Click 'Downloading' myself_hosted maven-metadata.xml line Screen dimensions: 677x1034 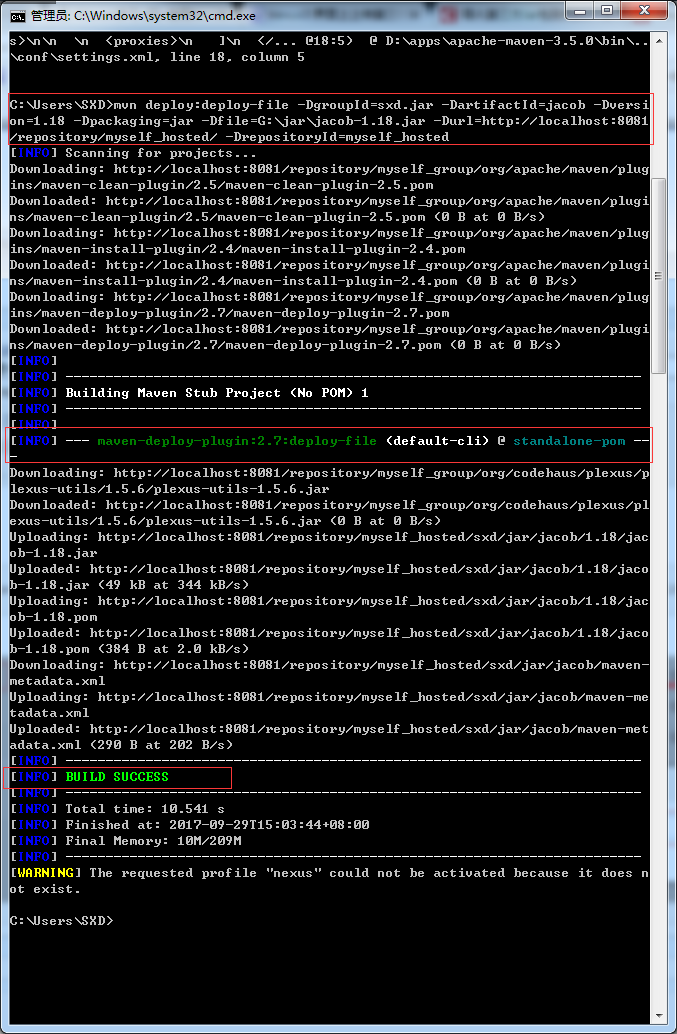click(x=329, y=673)
